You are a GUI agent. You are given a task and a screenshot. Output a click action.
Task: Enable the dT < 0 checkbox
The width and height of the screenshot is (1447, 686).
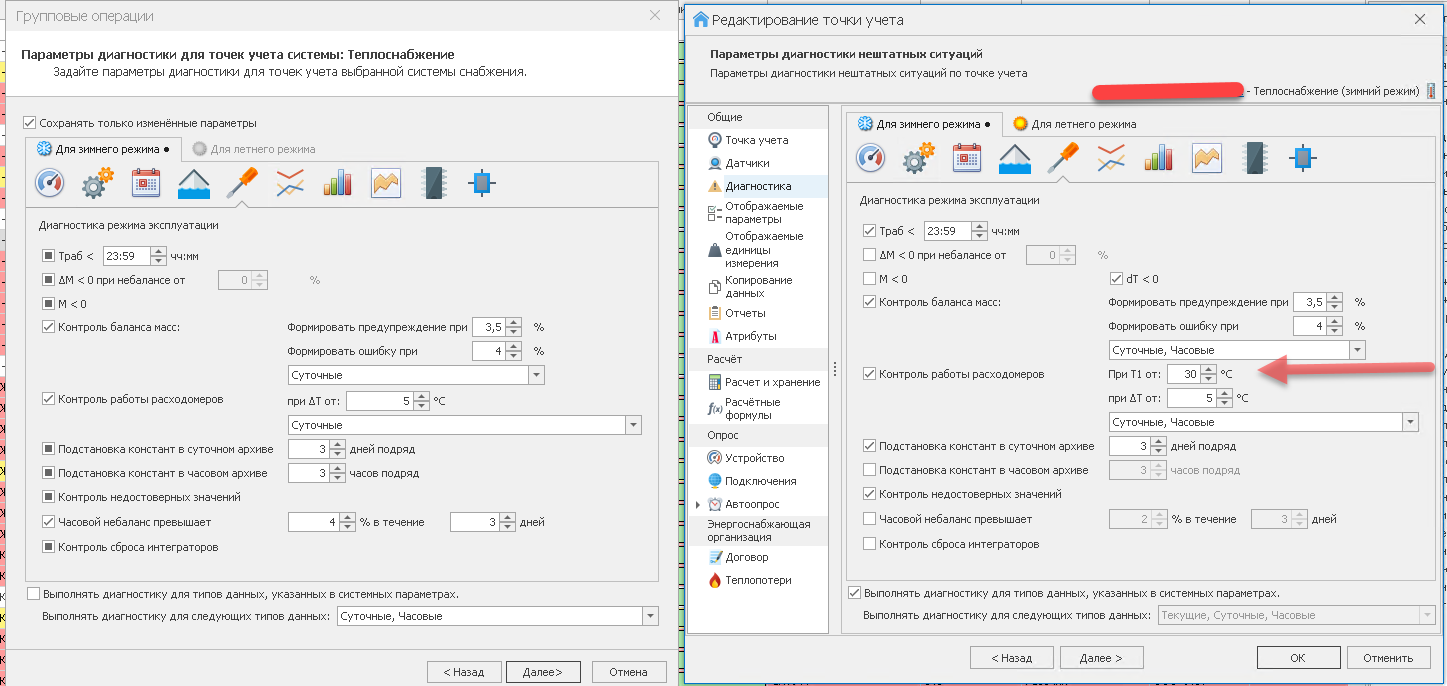1118,279
